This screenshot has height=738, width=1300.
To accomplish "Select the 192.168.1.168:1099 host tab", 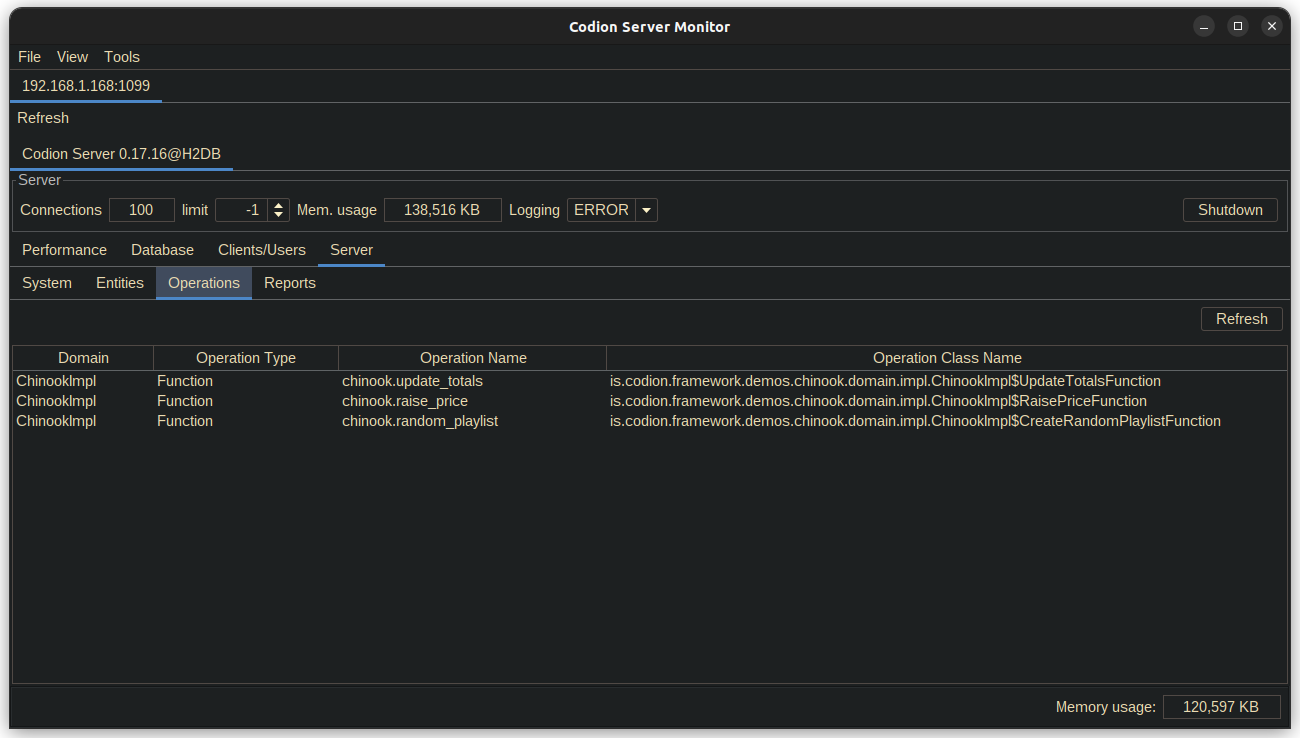I will click(86, 86).
